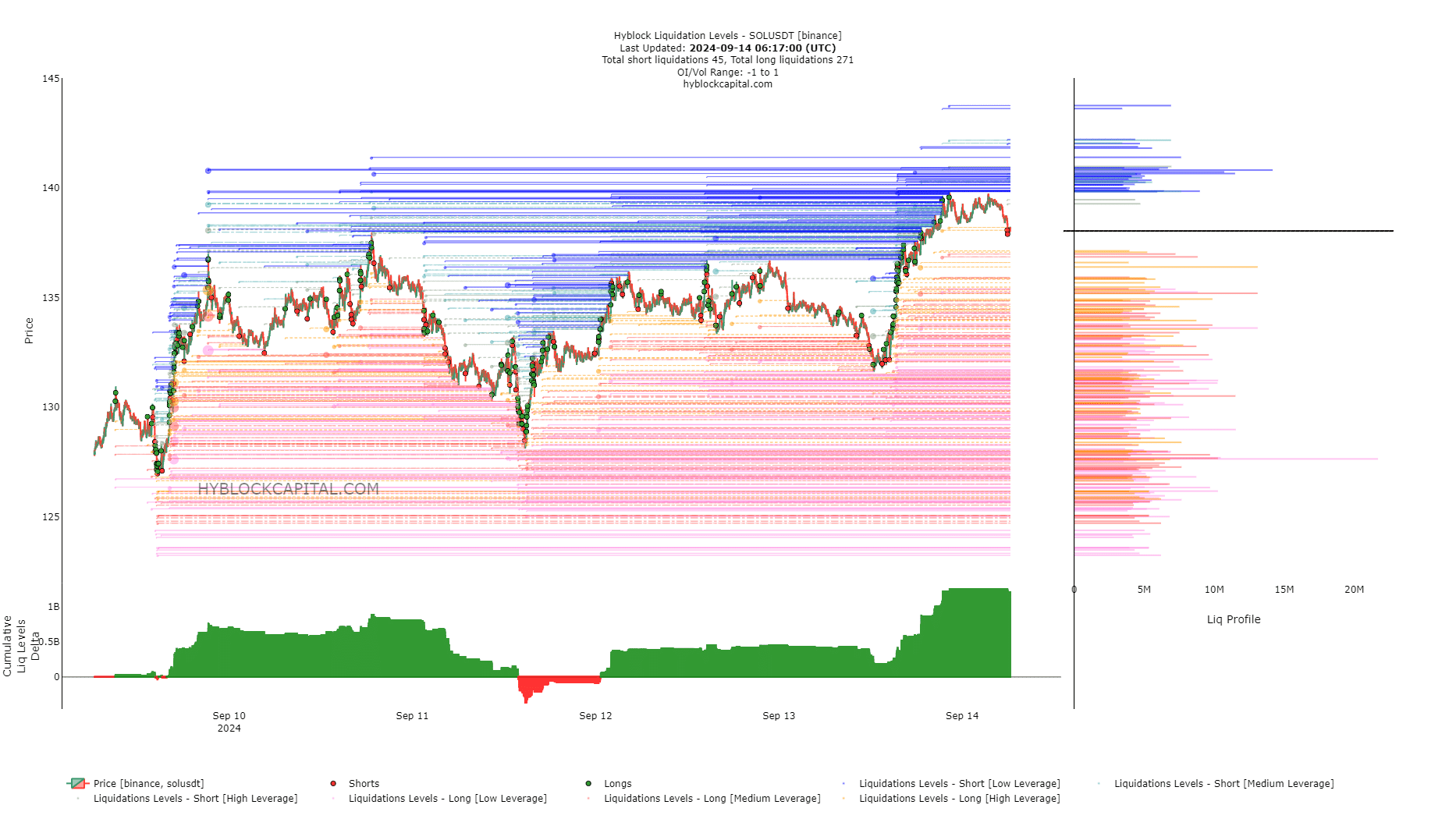Click the 'Sep 14' x-axis date label

(x=962, y=715)
